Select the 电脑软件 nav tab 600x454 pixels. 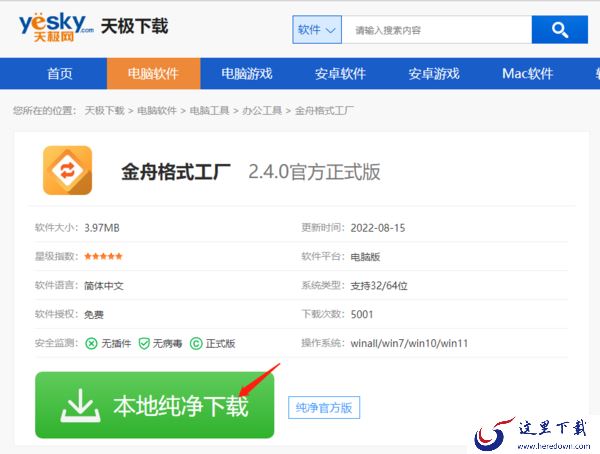[x=153, y=73]
